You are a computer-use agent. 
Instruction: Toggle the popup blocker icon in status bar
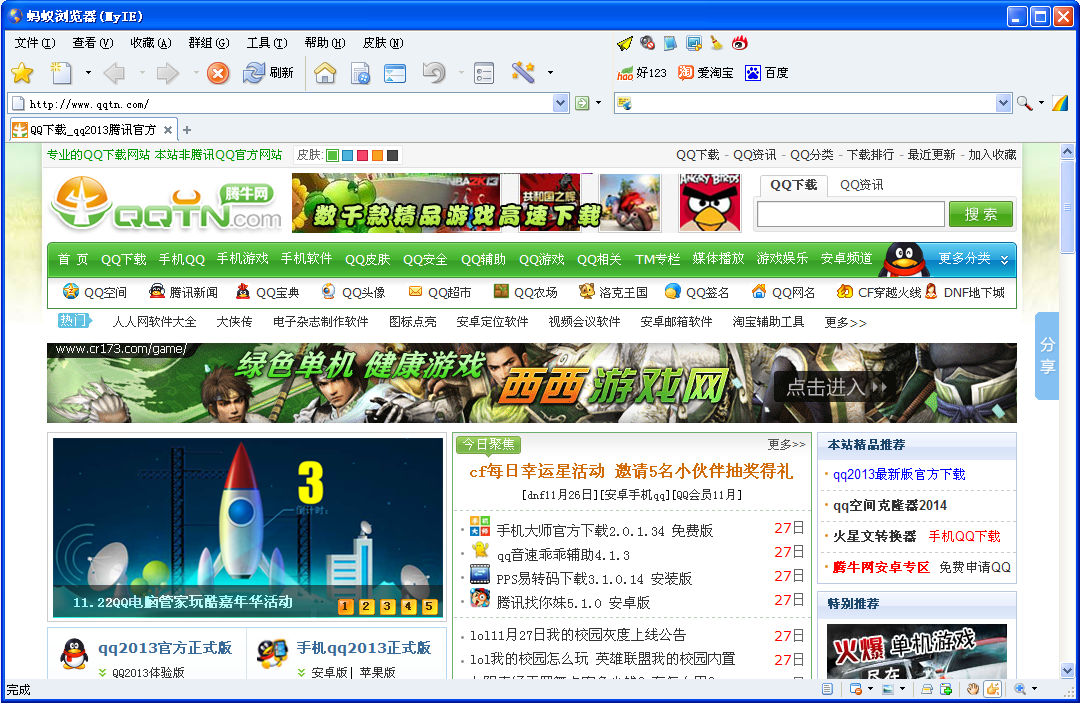point(856,689)
